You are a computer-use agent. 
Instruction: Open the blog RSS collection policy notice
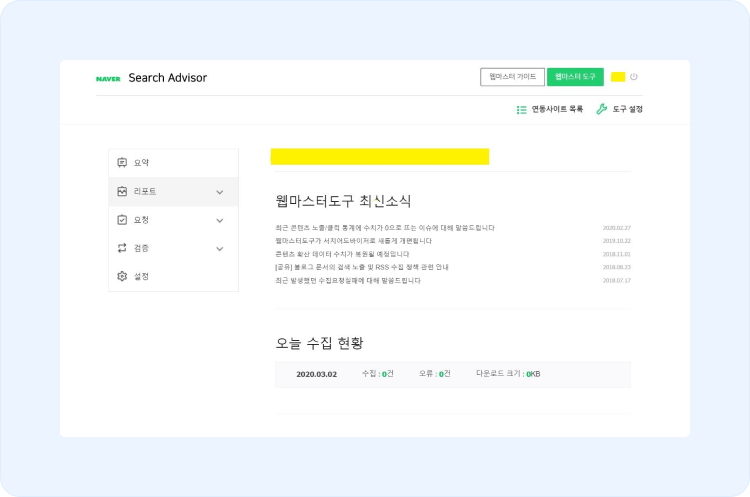(362, 267)
